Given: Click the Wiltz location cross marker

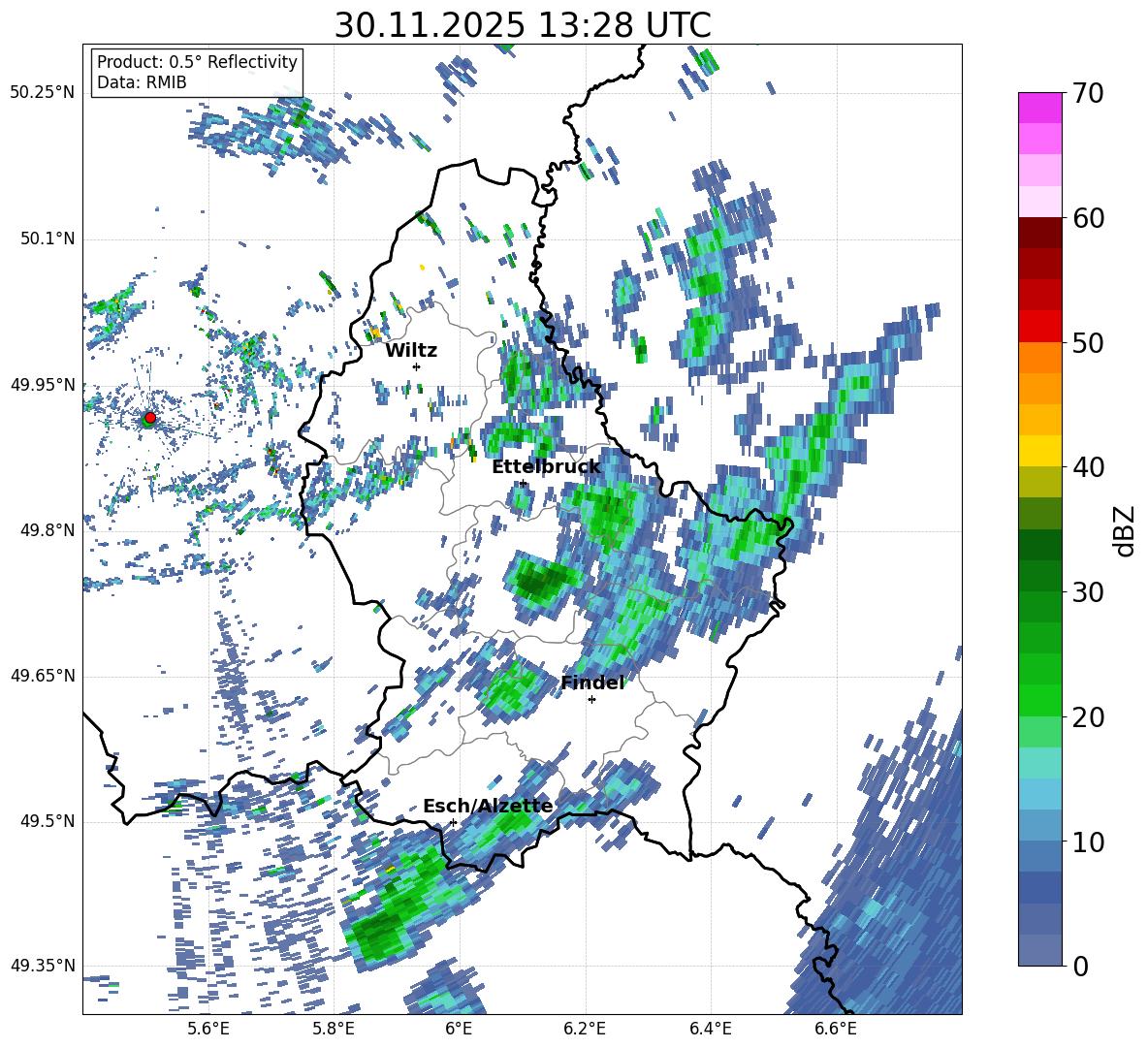Looking at the screenshot, I should [417, 366].
